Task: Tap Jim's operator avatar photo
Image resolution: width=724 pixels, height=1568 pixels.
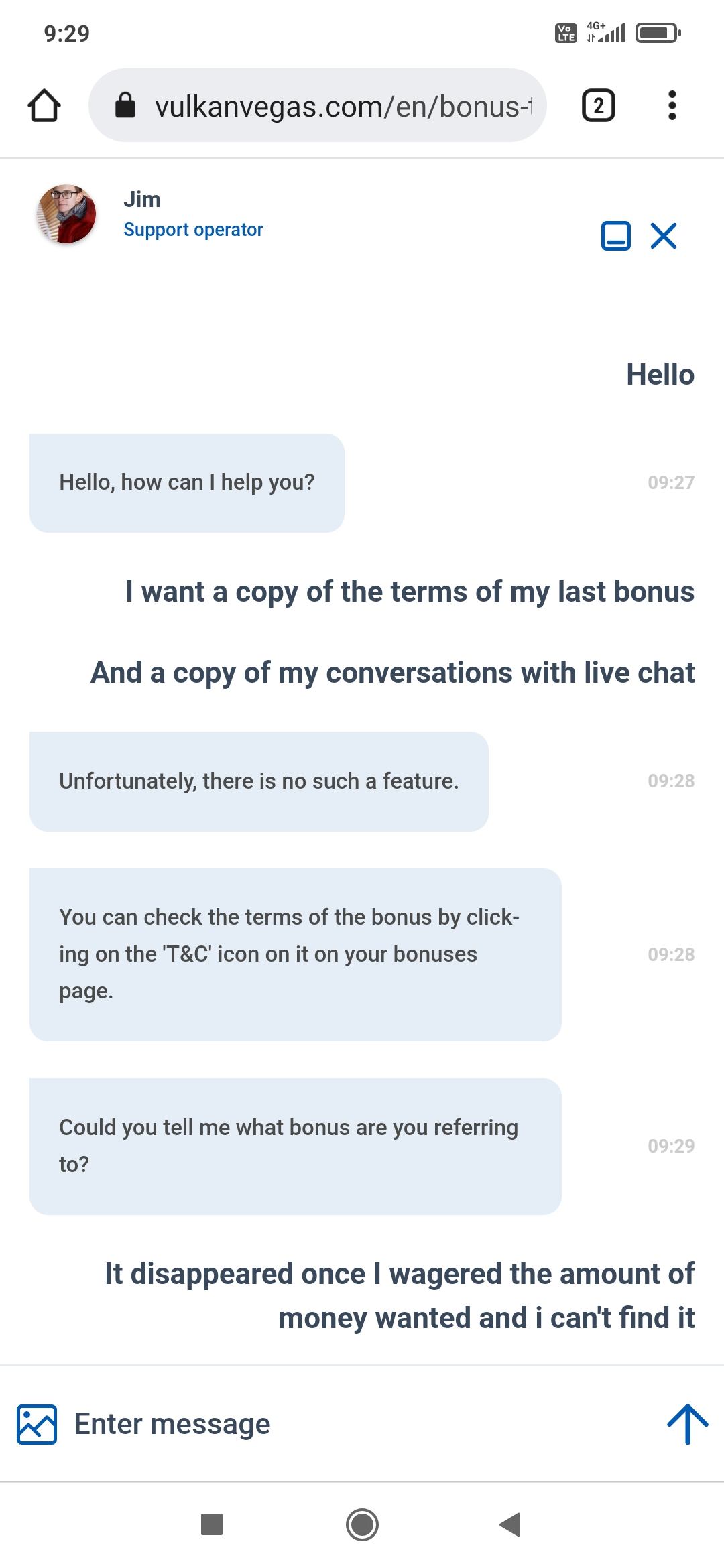Action: [x=66, y=214]
